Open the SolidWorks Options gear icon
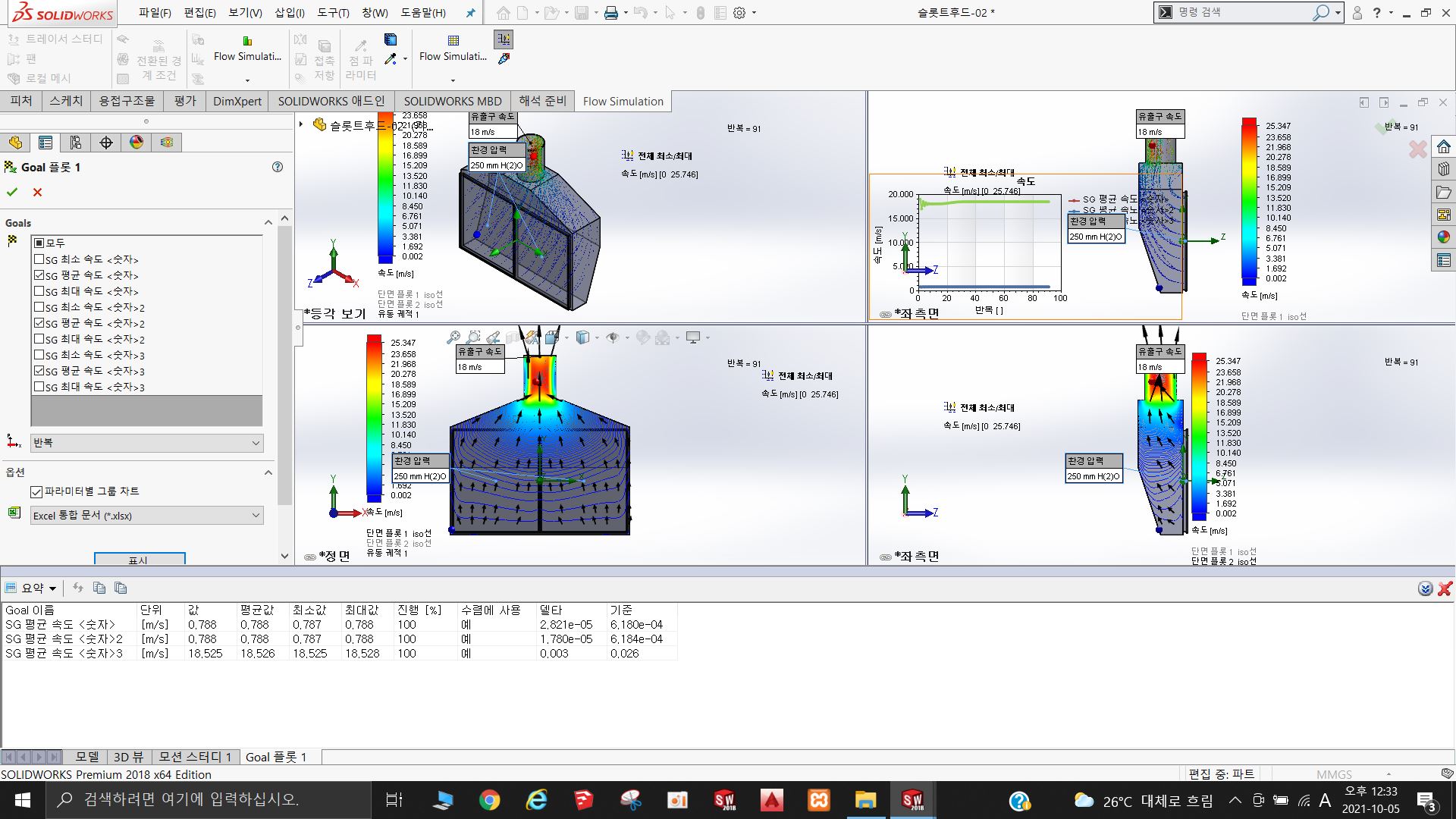1456x819 pixels. point(739,13)
